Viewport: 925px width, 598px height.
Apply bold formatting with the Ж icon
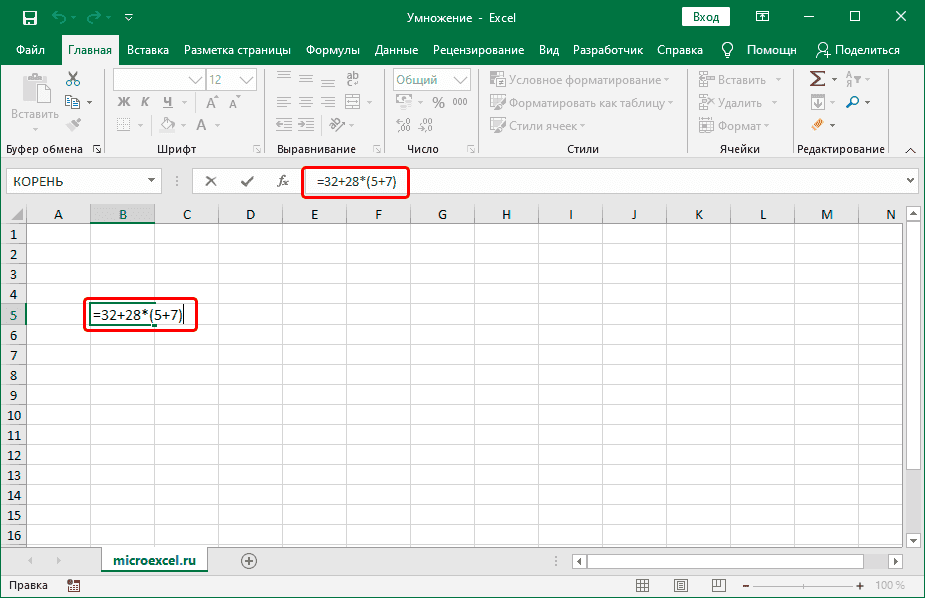(x=123, y=101)
